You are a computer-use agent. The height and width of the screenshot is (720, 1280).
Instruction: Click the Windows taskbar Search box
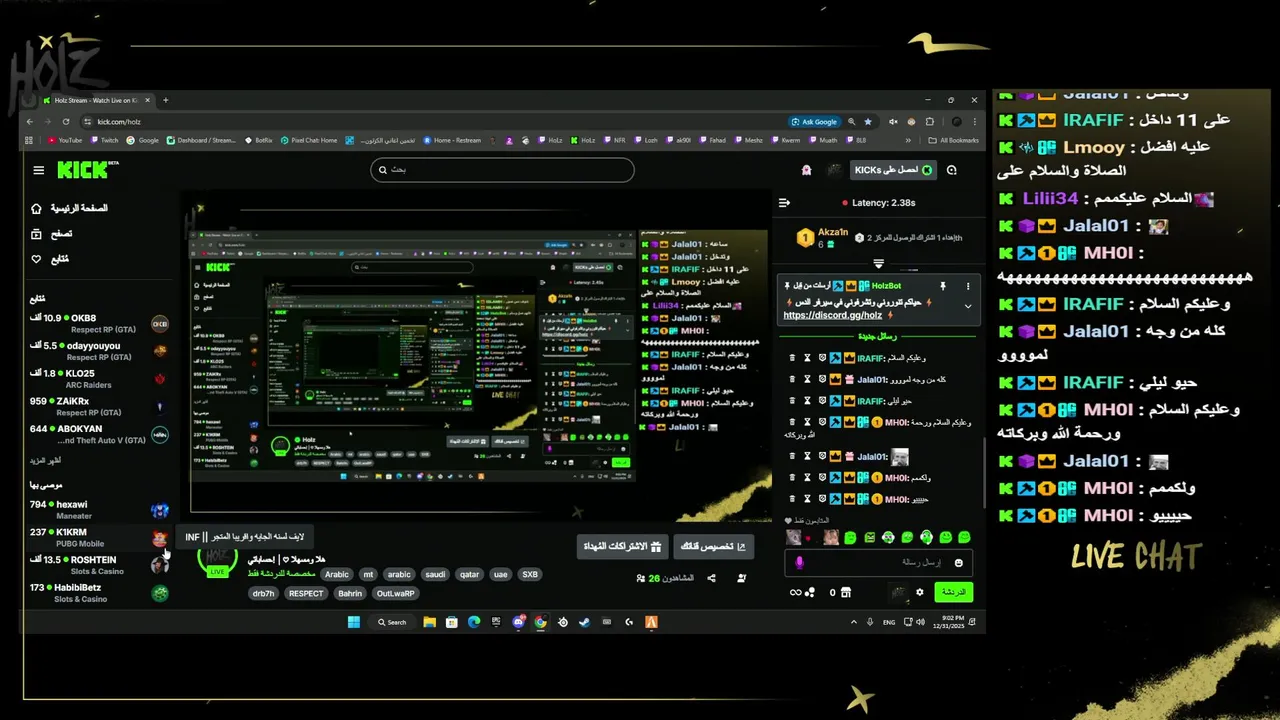click(x=392, y=622)
